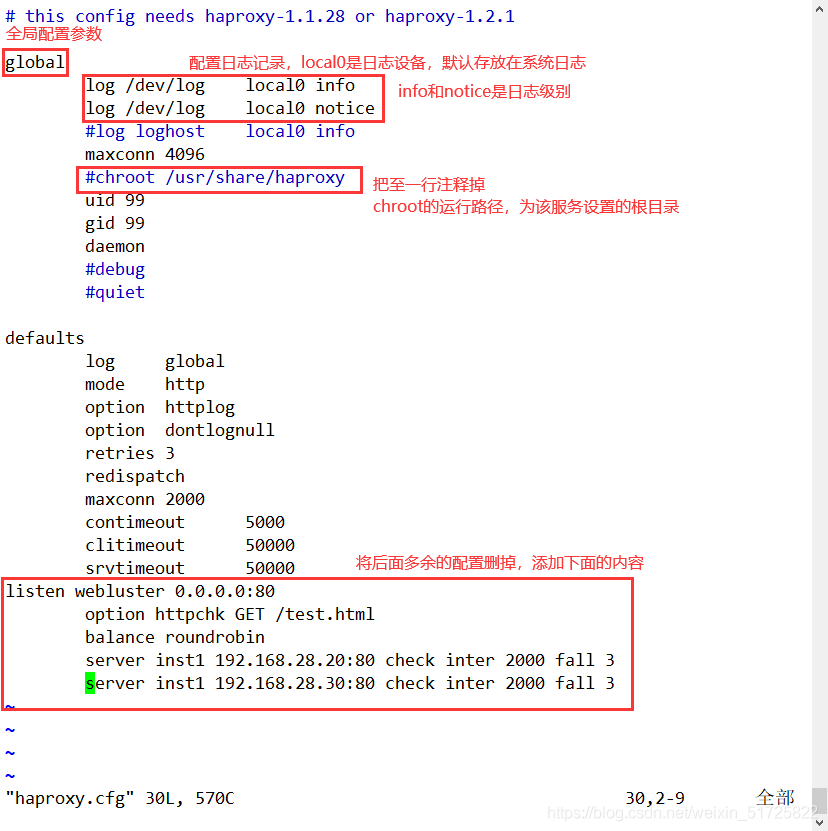Click the 'redispatch' line
This screenshot has width=828, height=831.
coord(135,476)
